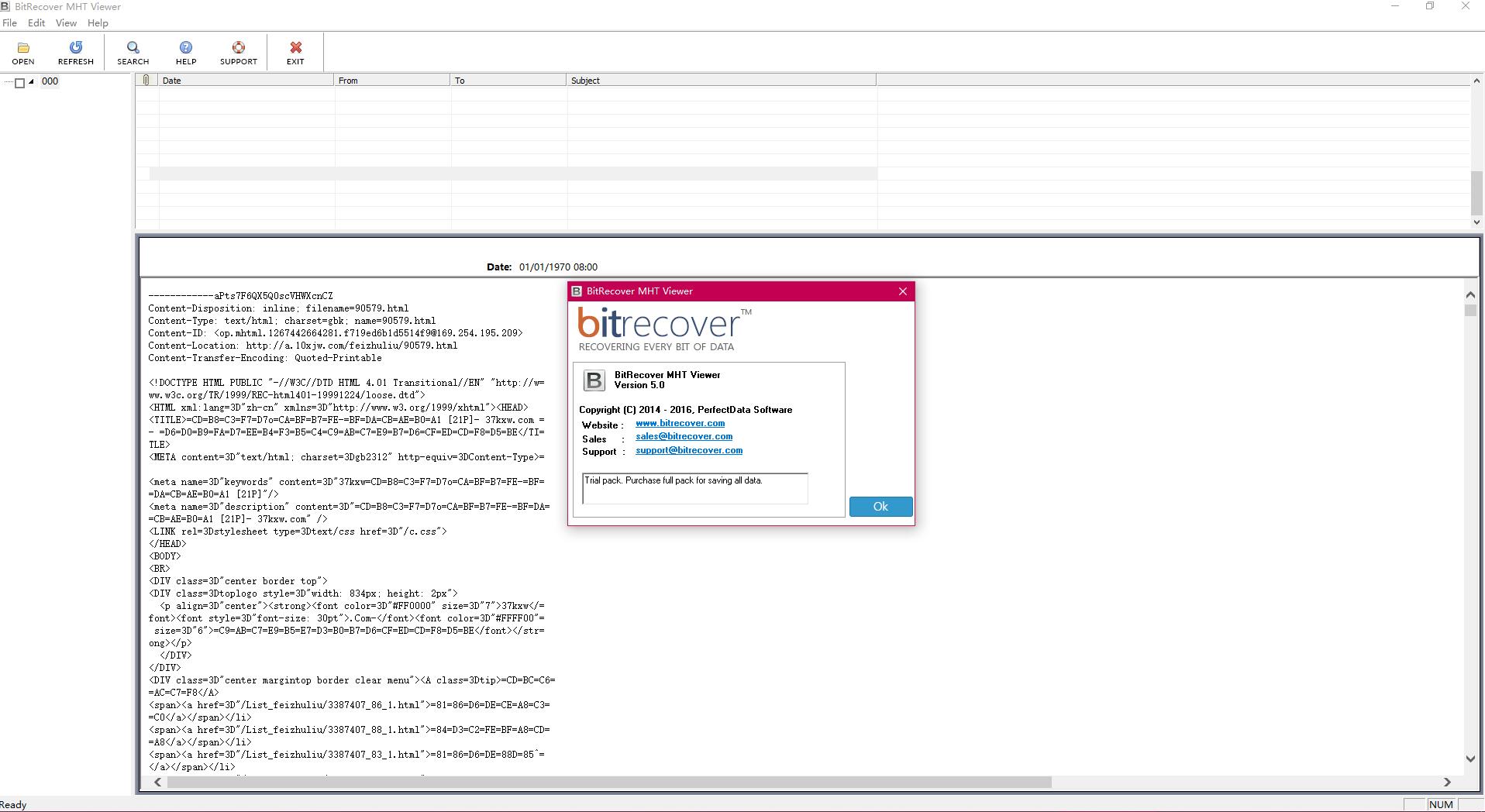This screenshot has height=812, width=1485.
Task: Click the Content-Disposition filename line
Action: (278, 308)
